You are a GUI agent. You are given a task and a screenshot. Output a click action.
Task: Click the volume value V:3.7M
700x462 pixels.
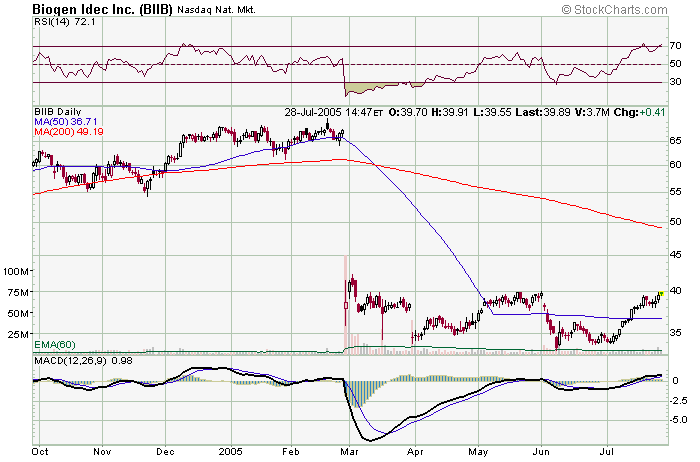click(592, 112)
